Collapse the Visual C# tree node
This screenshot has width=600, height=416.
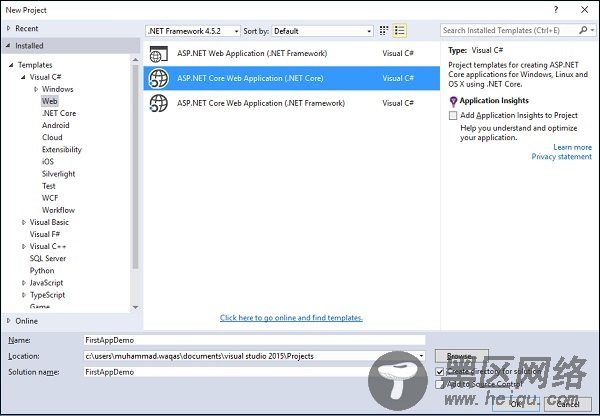(x=23, y=77)
